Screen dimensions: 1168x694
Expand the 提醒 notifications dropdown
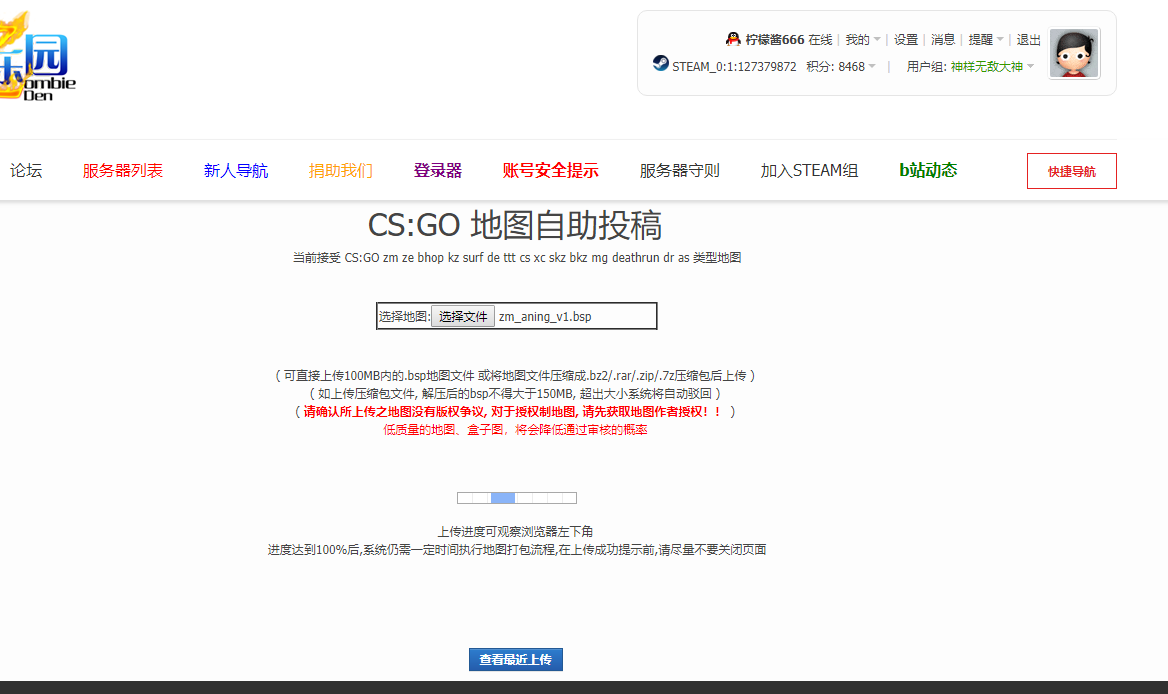coord(986,40)
